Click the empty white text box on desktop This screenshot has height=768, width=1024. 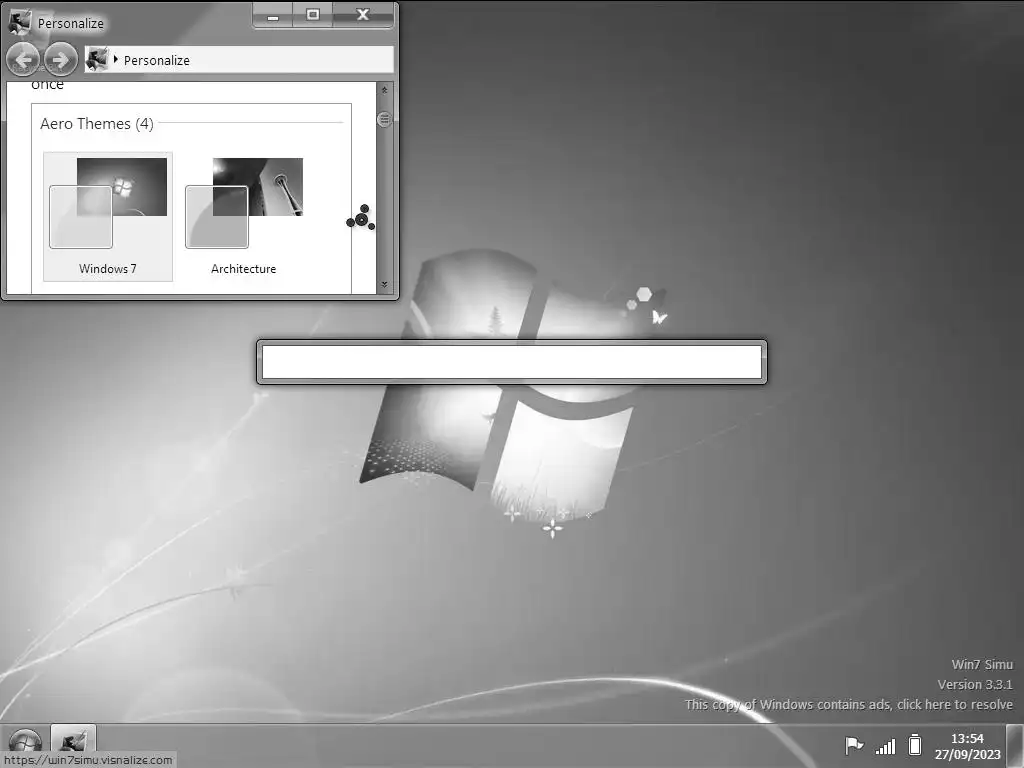tap(512, 362)
